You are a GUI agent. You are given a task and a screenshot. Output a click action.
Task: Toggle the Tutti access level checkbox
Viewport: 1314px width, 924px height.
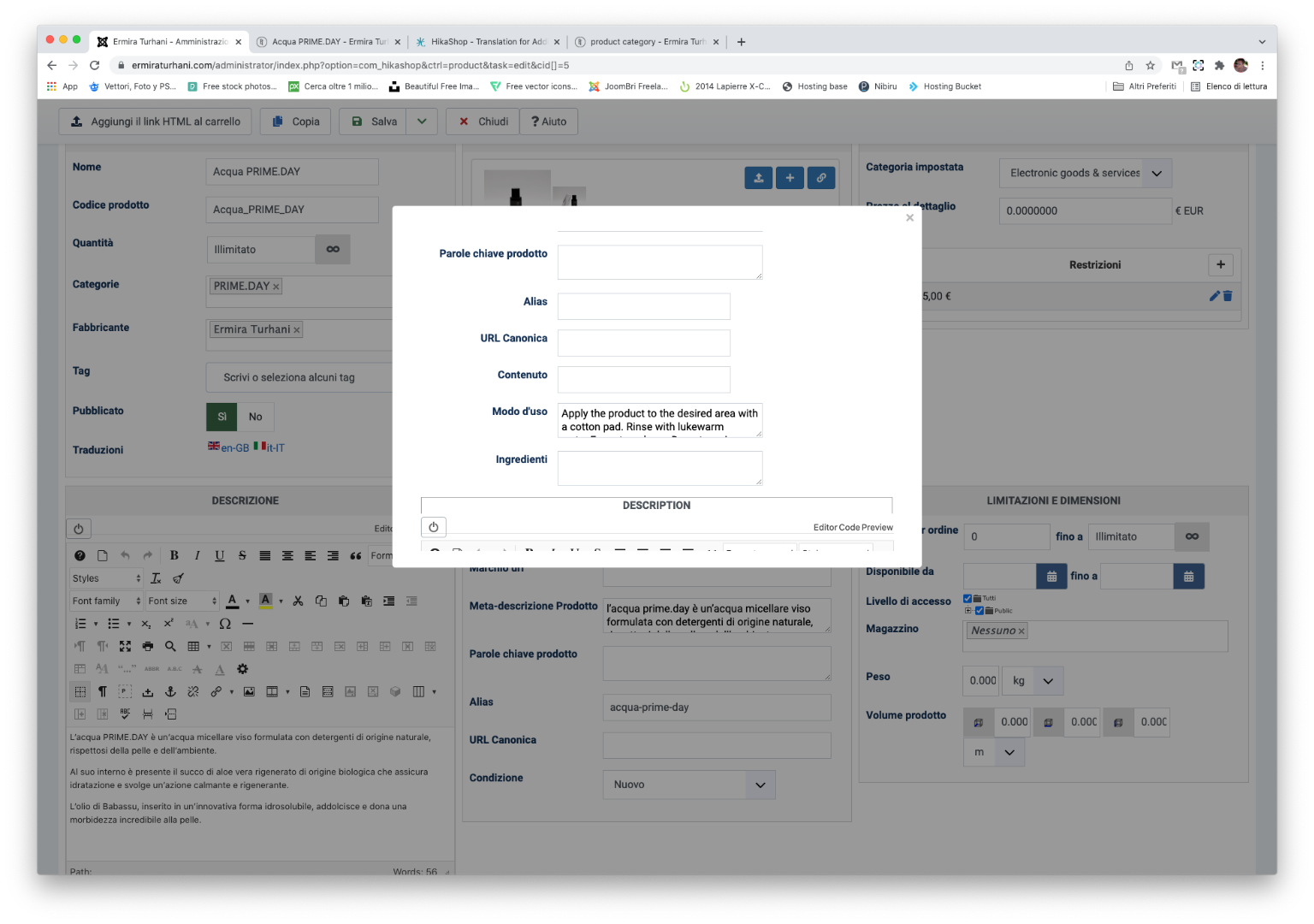(968, 599)
